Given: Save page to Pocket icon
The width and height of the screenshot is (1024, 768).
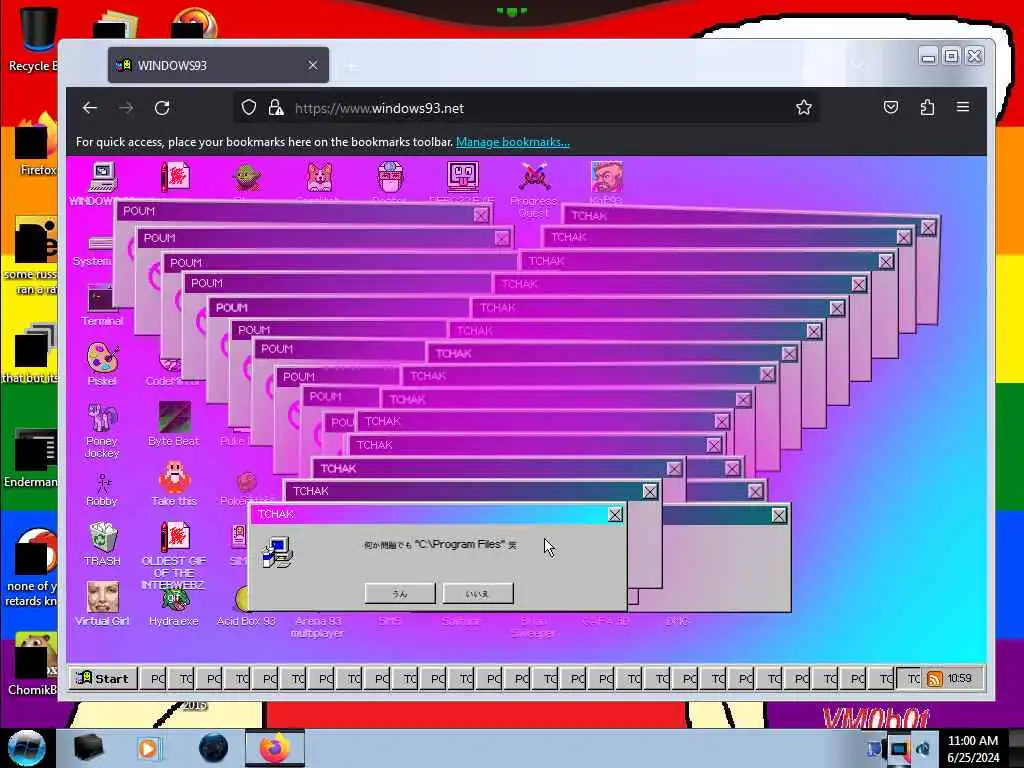Looking at the screenshot, I should click(x=891, y=107).
